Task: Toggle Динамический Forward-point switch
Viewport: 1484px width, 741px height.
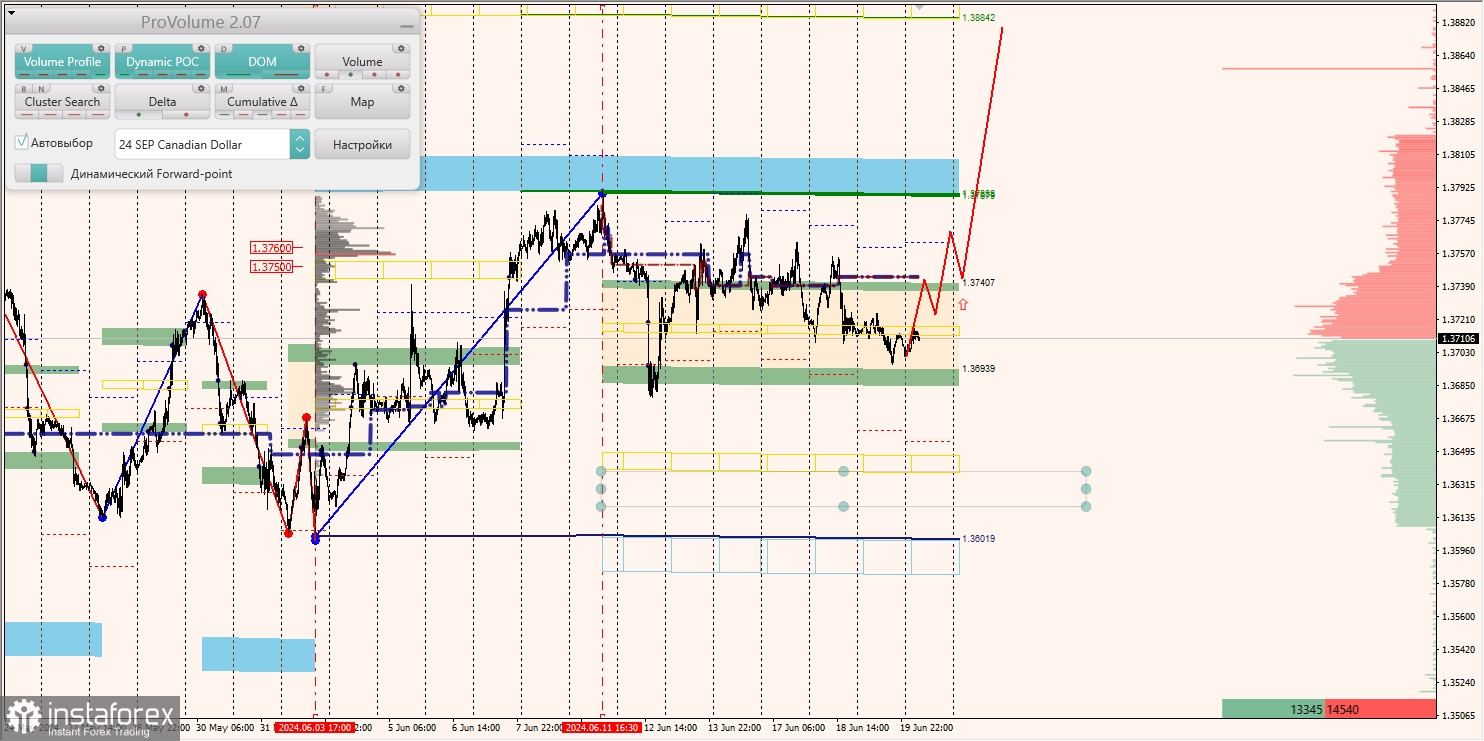Action: [39, 173]
